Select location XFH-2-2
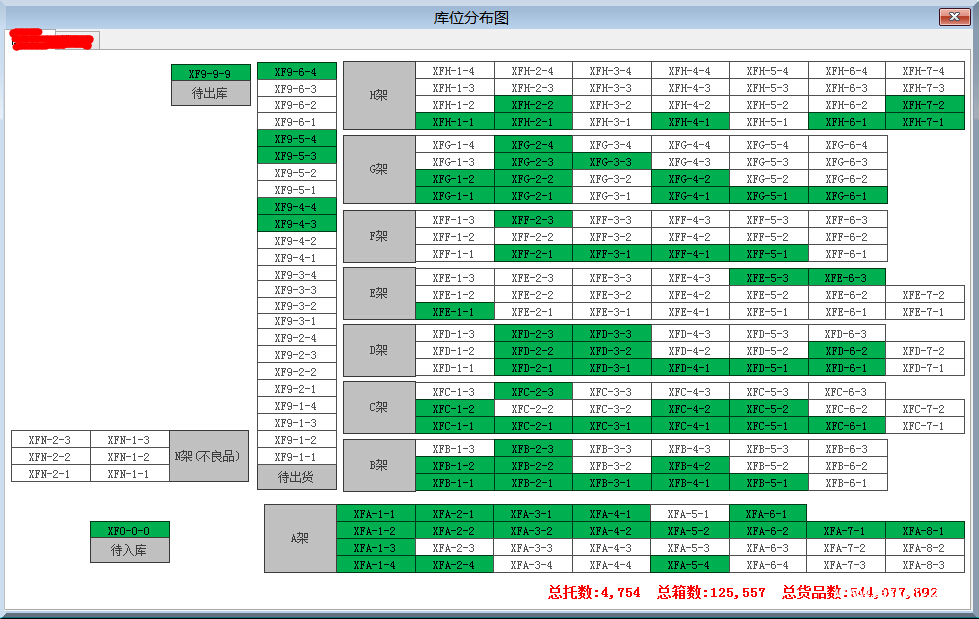979x619 pixels. click(x=533, y=105)
